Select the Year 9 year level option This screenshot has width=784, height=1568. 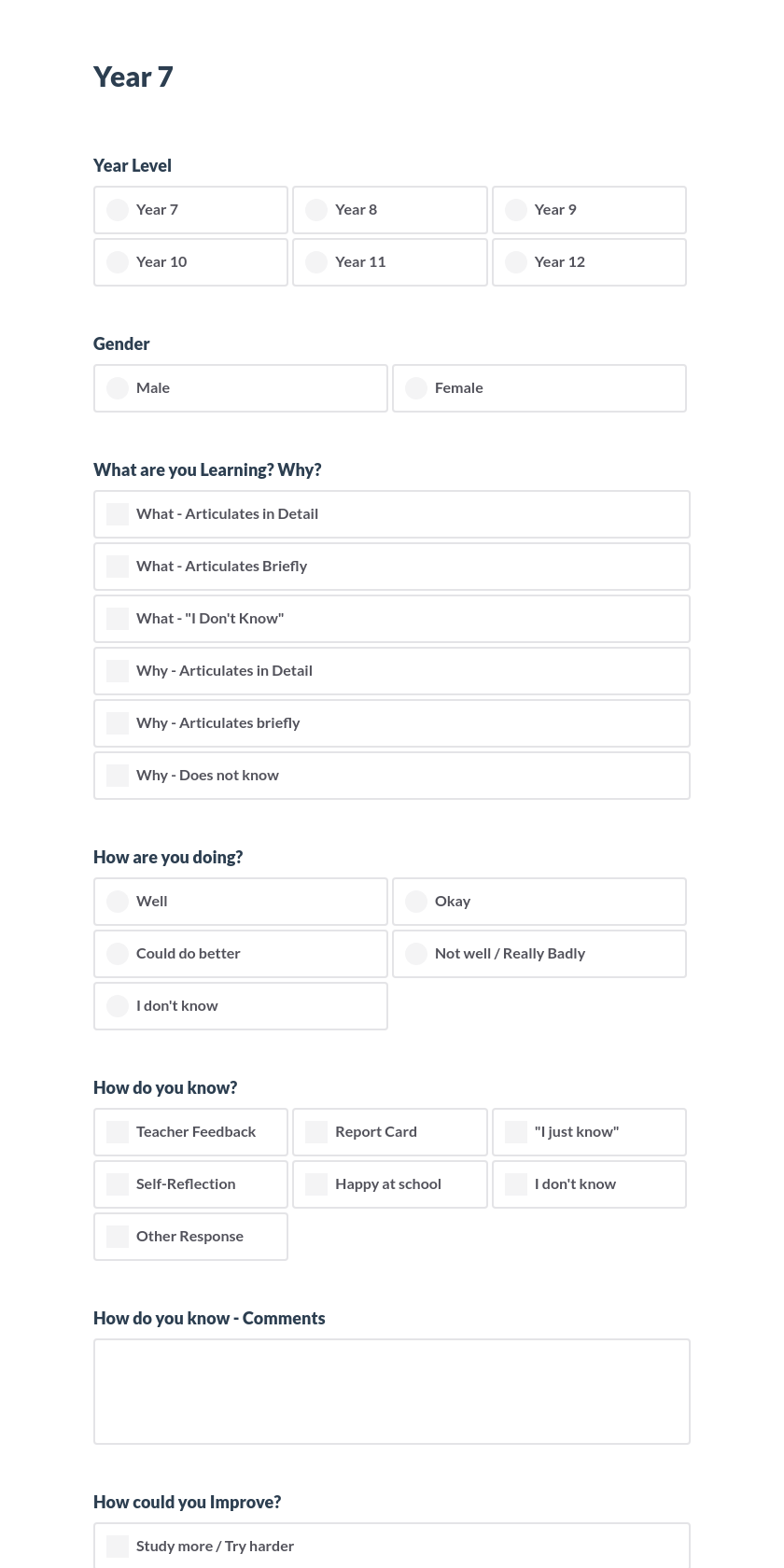point(516,210)
